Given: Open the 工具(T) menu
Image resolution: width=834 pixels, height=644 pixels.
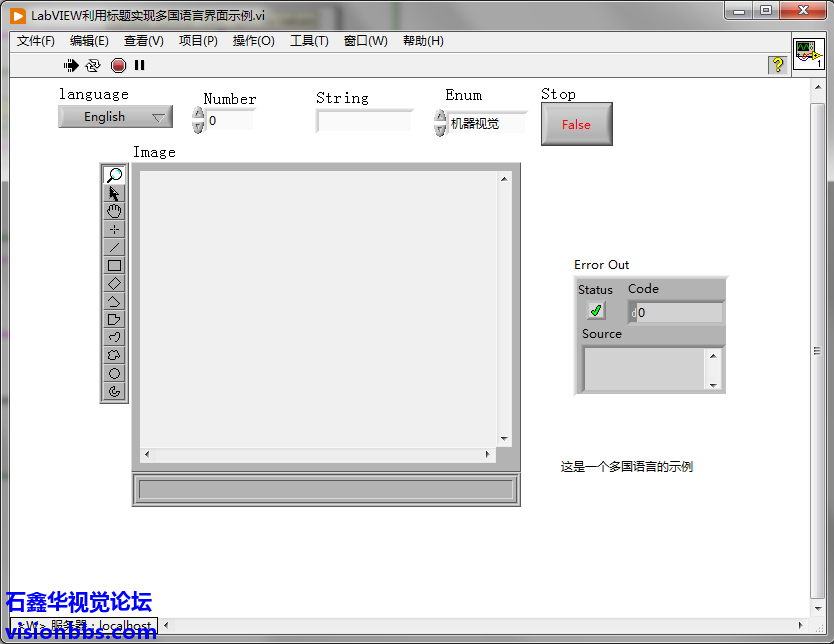Looking at the screenshot, I should tap(309, 41).
